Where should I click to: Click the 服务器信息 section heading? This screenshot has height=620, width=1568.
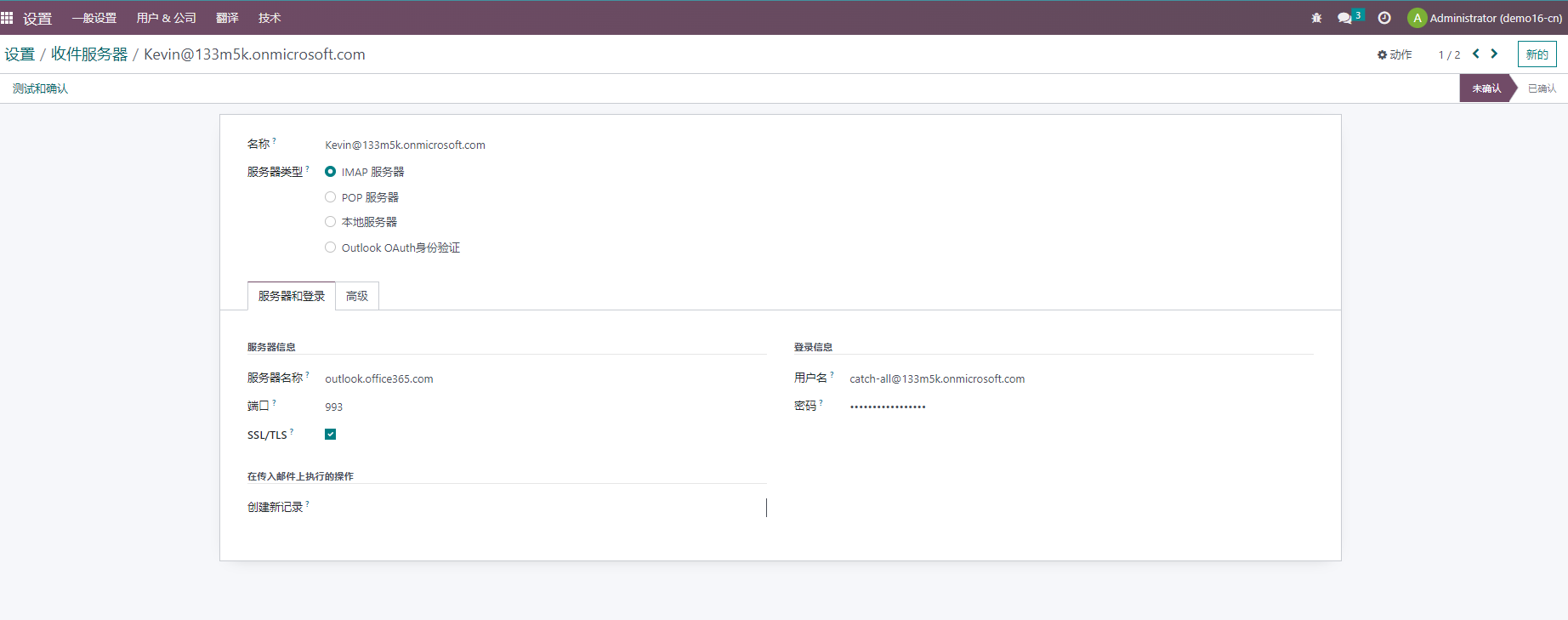271,347
